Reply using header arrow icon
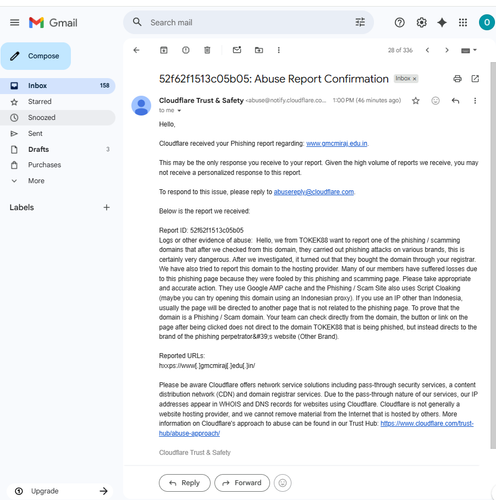 click(455, 100)
